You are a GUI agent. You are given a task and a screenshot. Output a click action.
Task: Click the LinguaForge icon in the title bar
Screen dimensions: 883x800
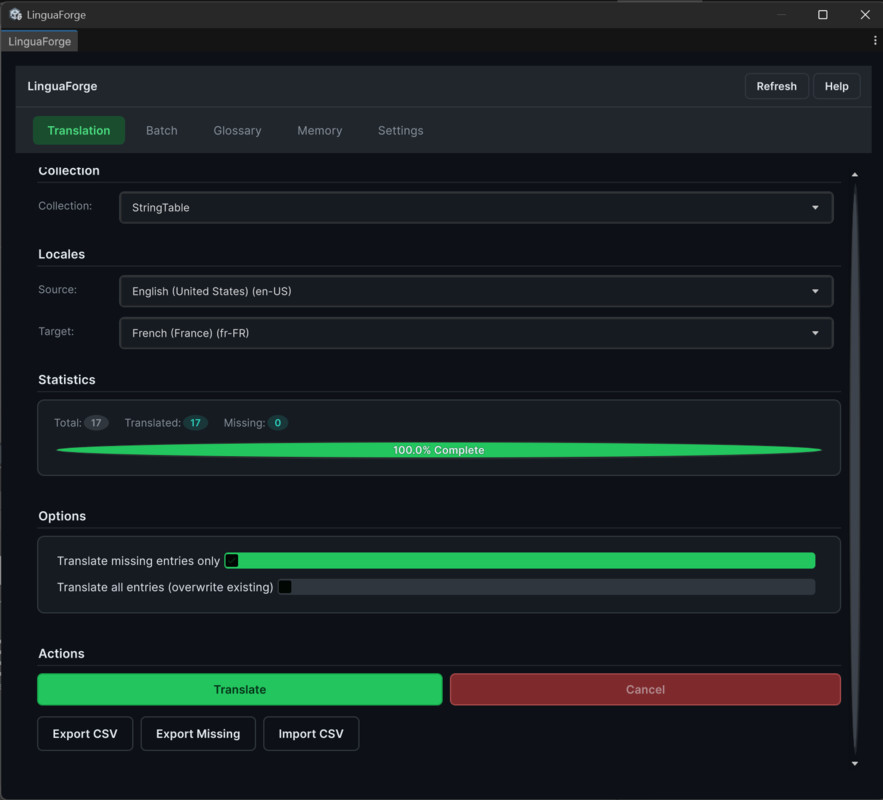click(x=15, y=14)
